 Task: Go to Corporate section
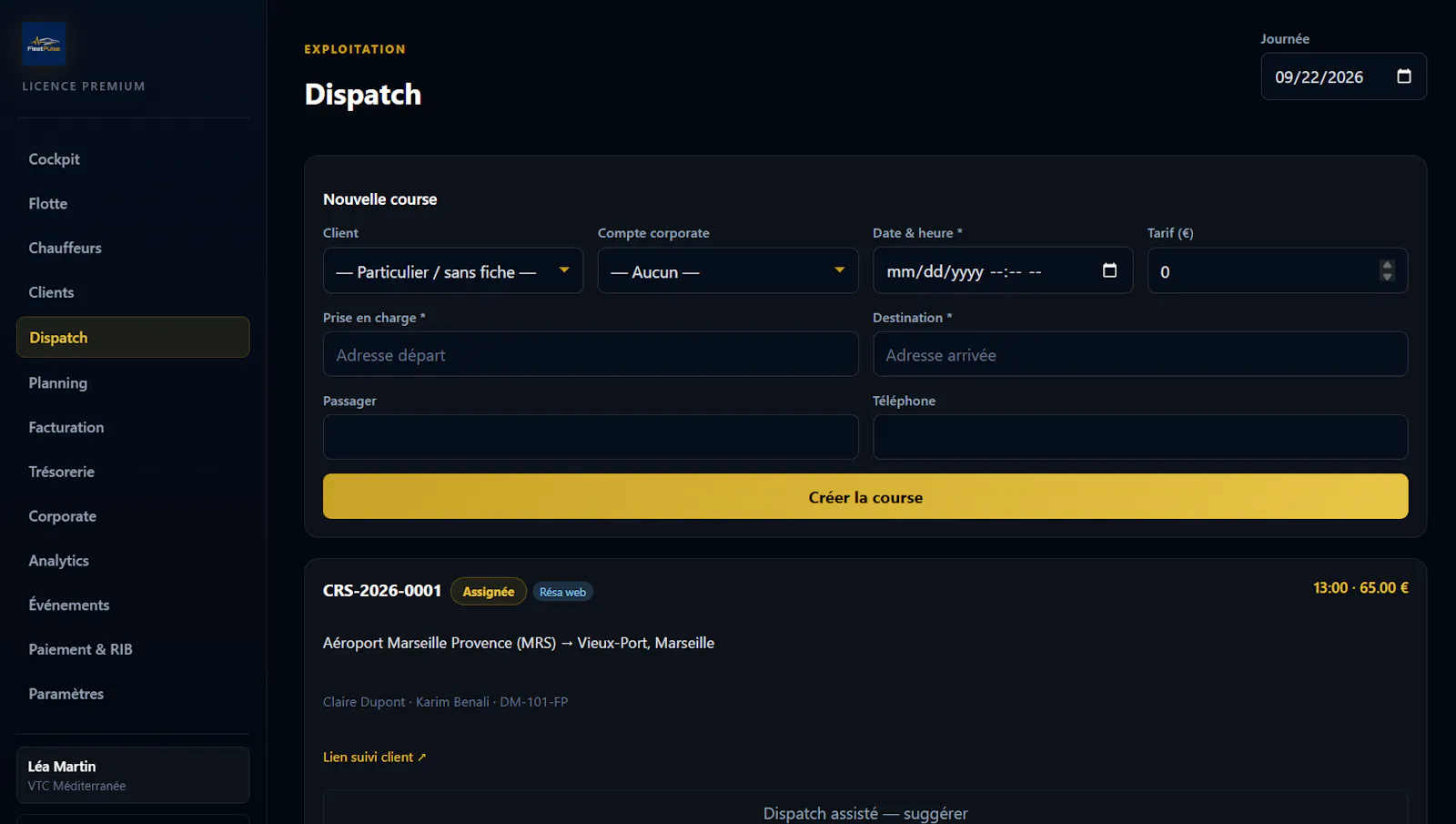point(133,516)
